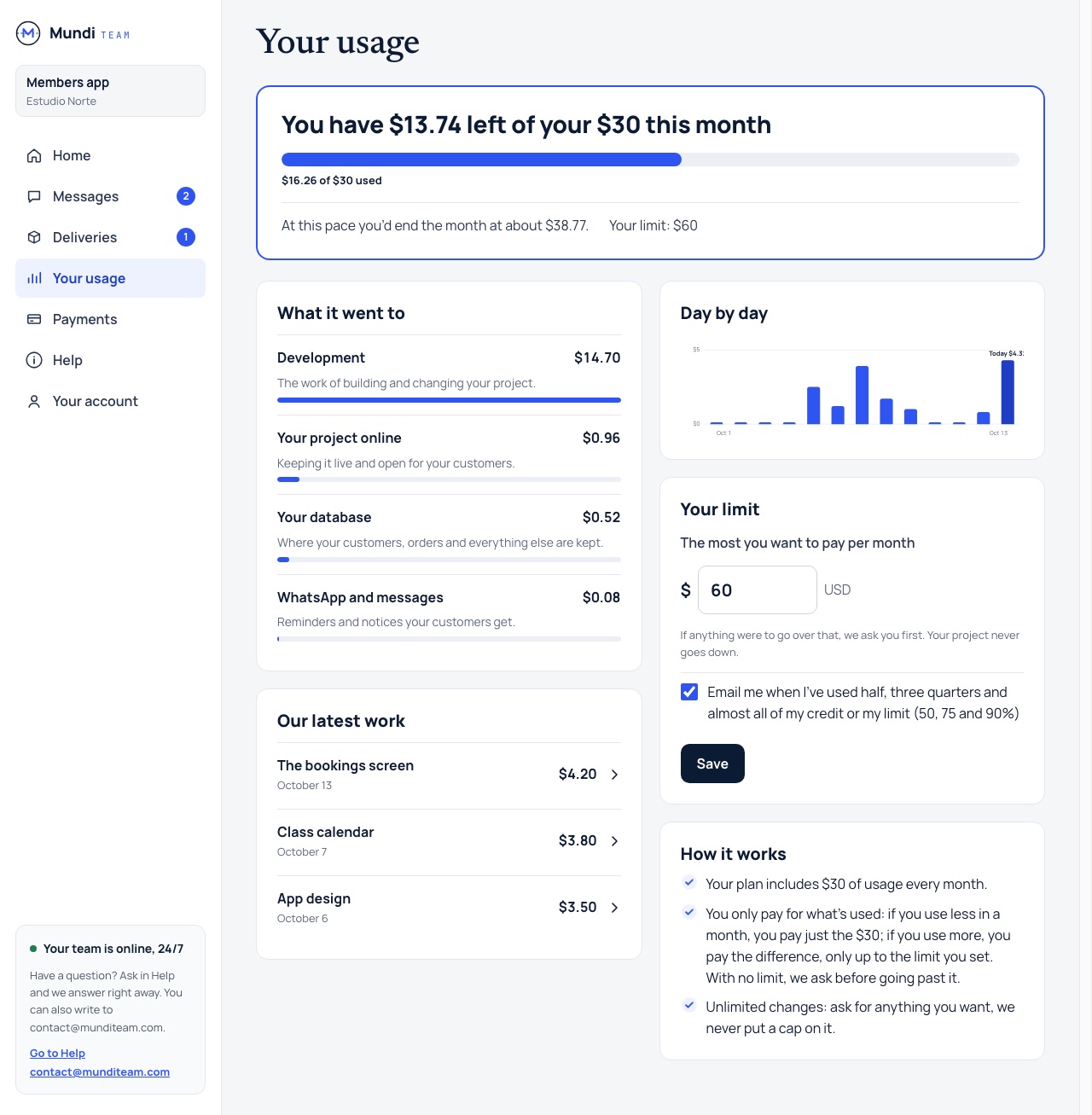Viewport: 1092px width, 1115px height.
Task: Click the WhatsApp and messages row title
Action: 360,597
